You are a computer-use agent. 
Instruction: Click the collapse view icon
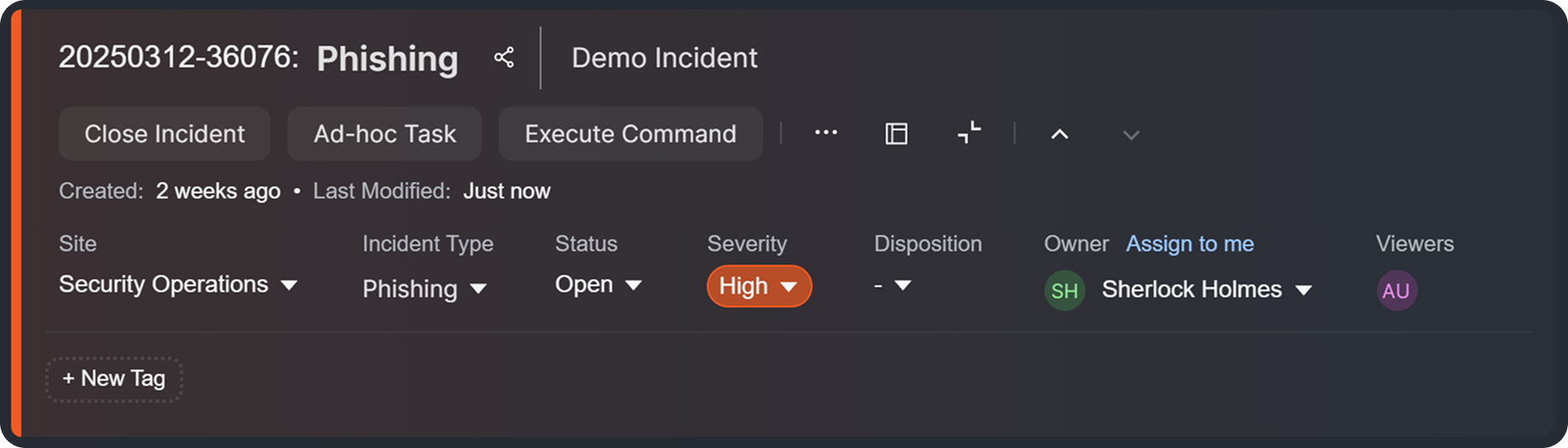(x=969, y=133)
